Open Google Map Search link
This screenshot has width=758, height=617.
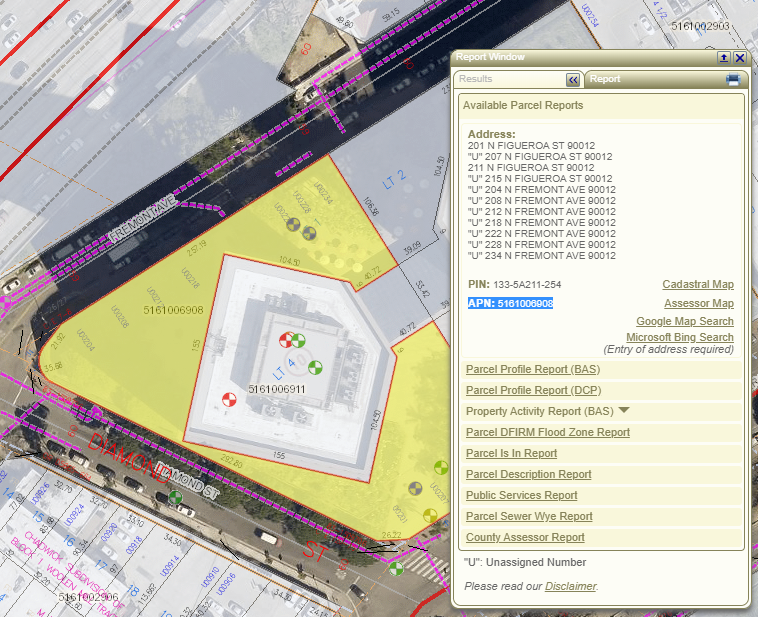(685, 321)
